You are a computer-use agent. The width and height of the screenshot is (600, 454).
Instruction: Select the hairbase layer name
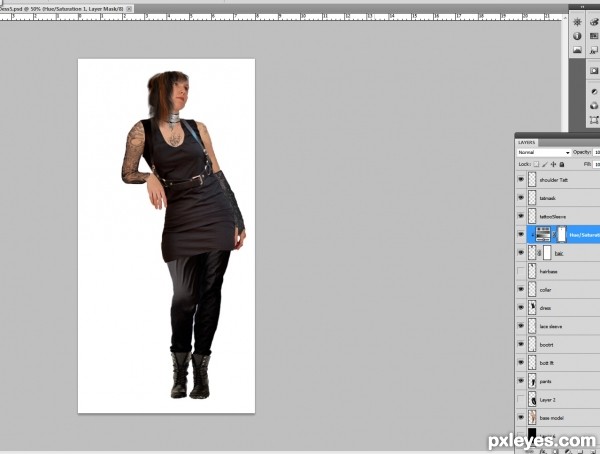click(548, 272)
